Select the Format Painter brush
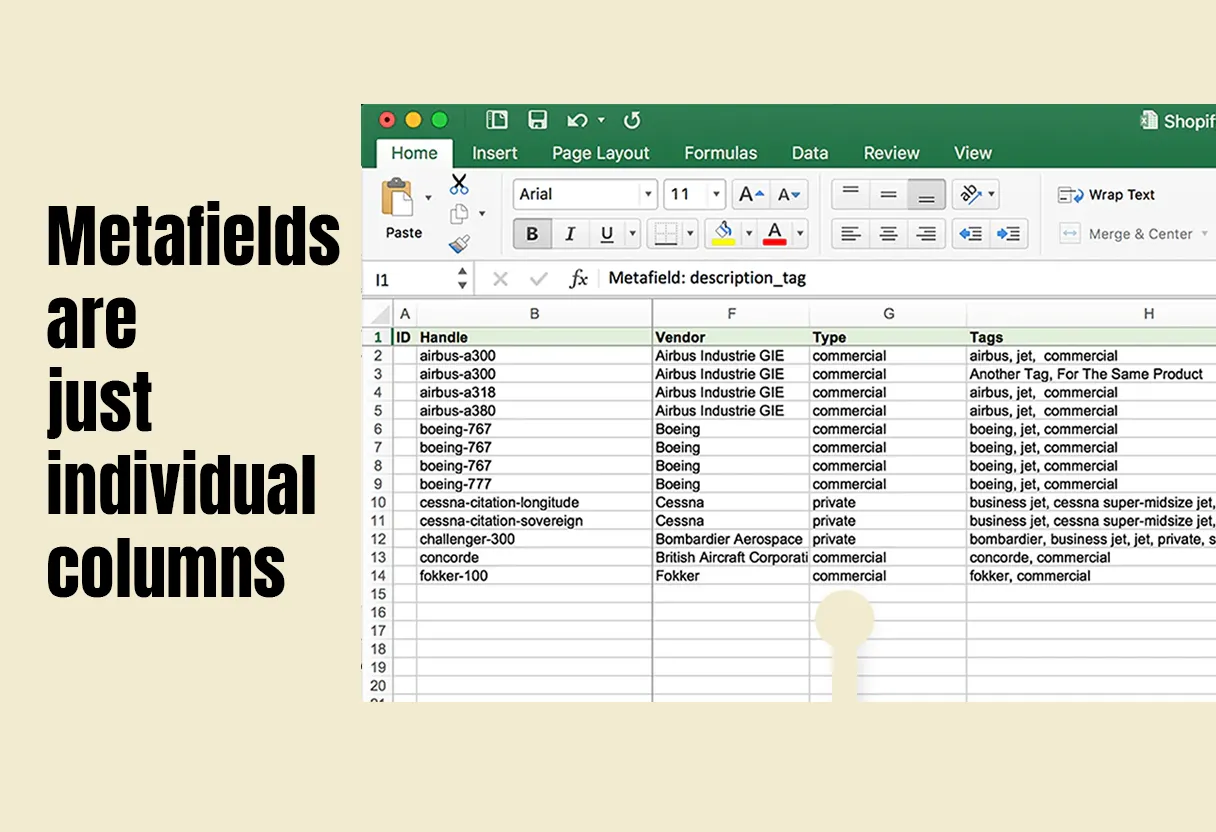The image size is (1216, 832). (459, 243)
